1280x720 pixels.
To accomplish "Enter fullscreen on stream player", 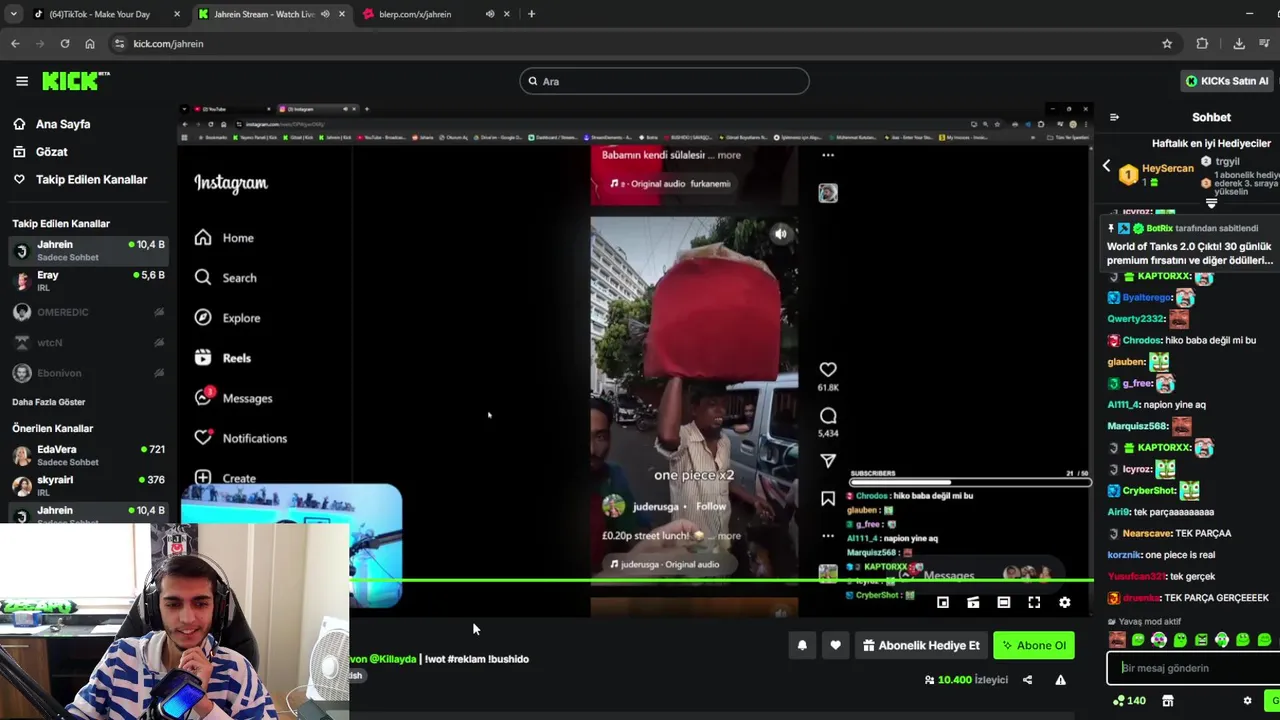I will (x=1034, y=603).
